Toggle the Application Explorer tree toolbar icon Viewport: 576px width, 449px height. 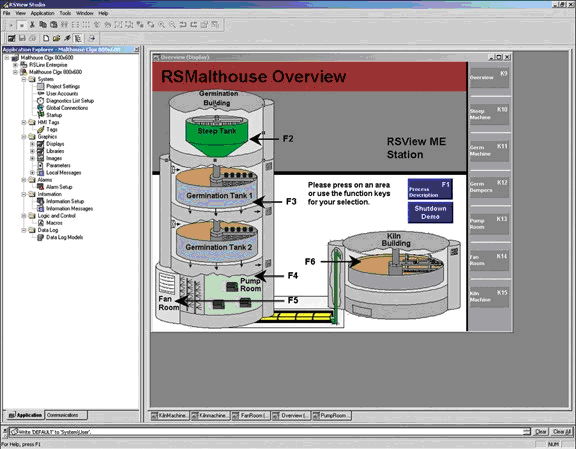tap(78, 38)
